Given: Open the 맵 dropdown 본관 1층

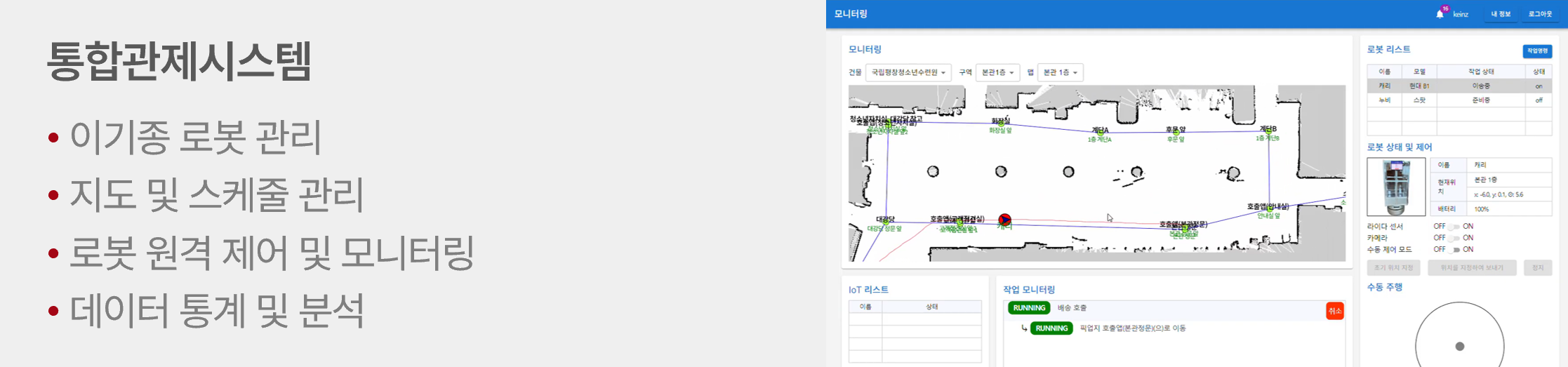Looking at the screenshot, I should coord(1060,72).
